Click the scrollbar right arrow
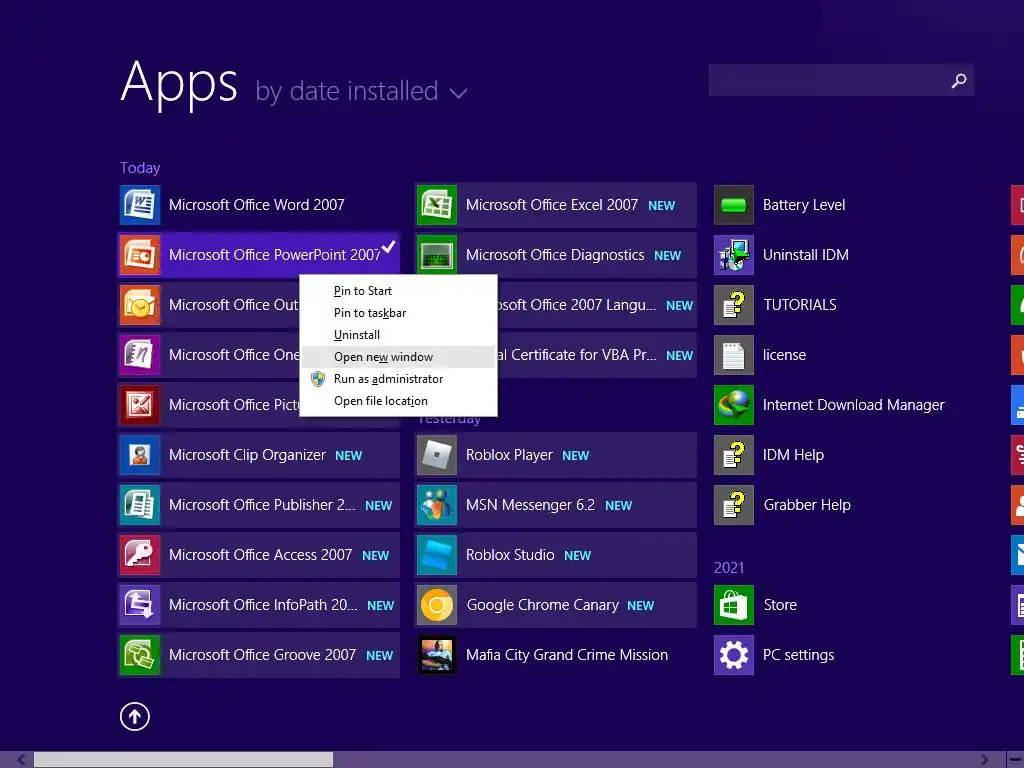Screen dimensions: 1024x768 (x=984, y=760)
